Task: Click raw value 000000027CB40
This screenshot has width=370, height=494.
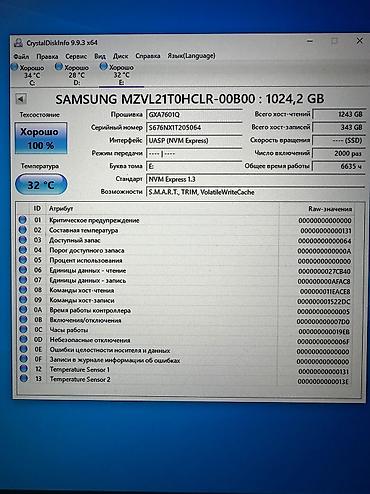Action: coord(324,271)
